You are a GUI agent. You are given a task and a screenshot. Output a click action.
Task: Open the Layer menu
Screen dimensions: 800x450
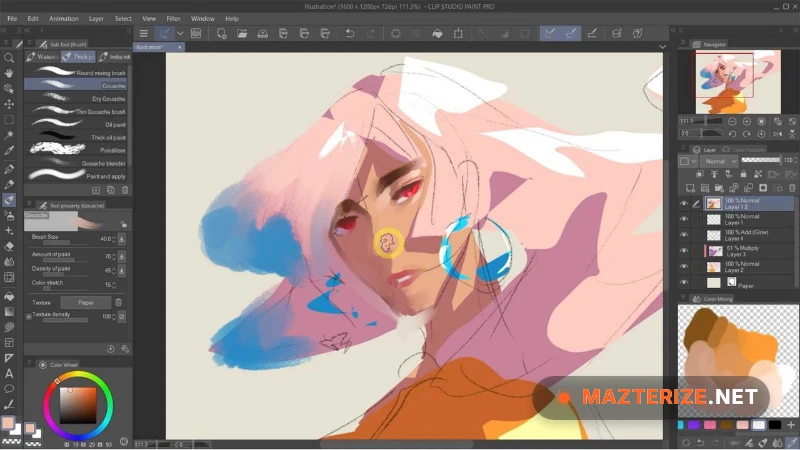click(96, 18)
